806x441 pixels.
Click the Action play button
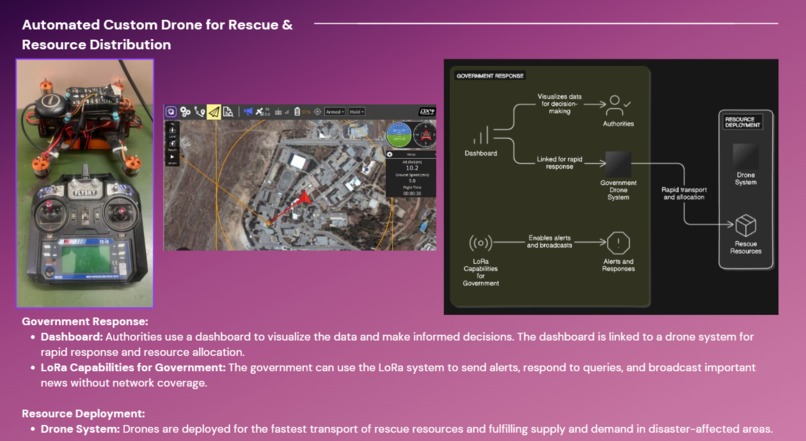click(x=172, y=159)
